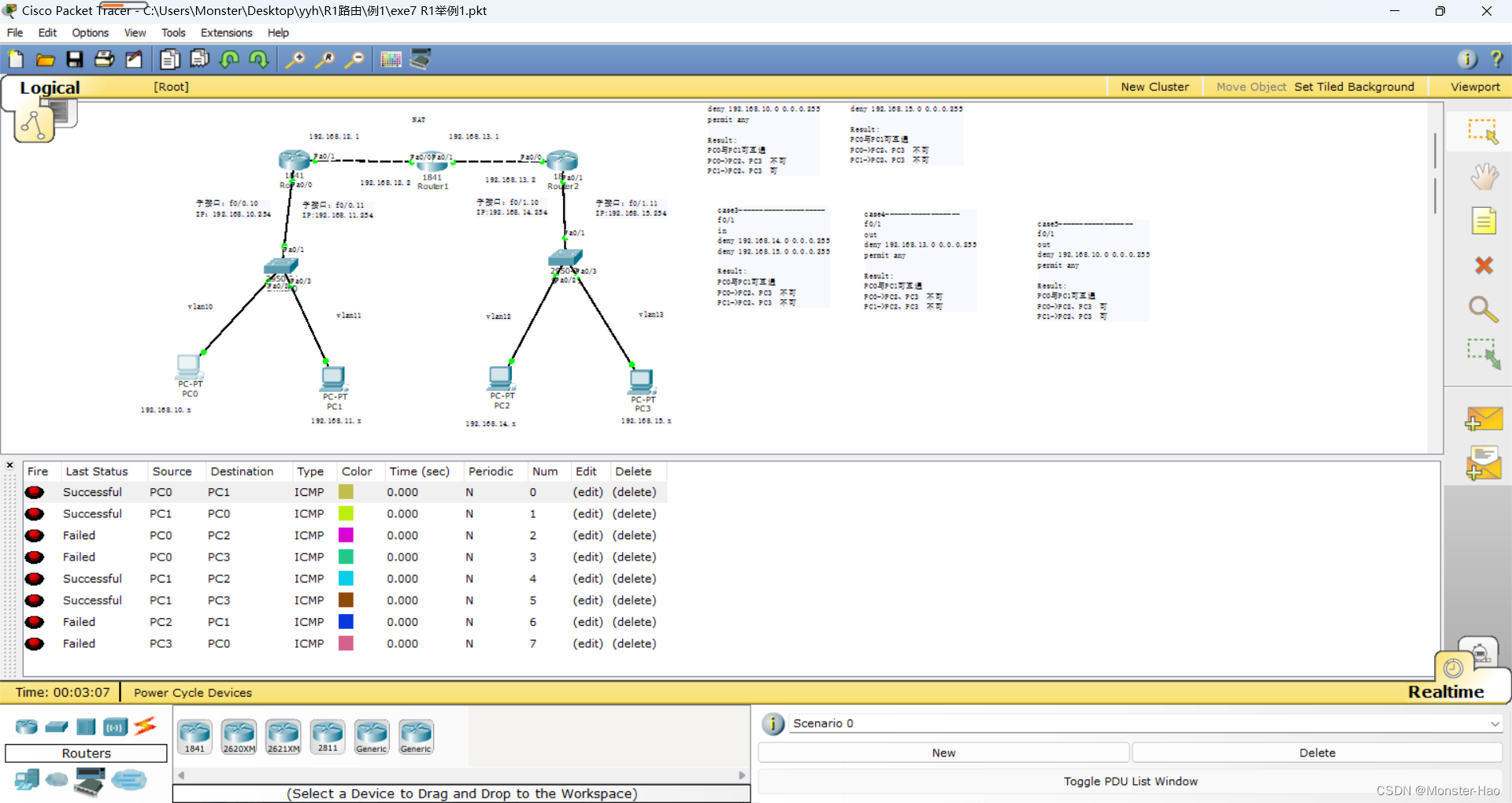Print using the printer toolbar icon

(x=105, y=60)
